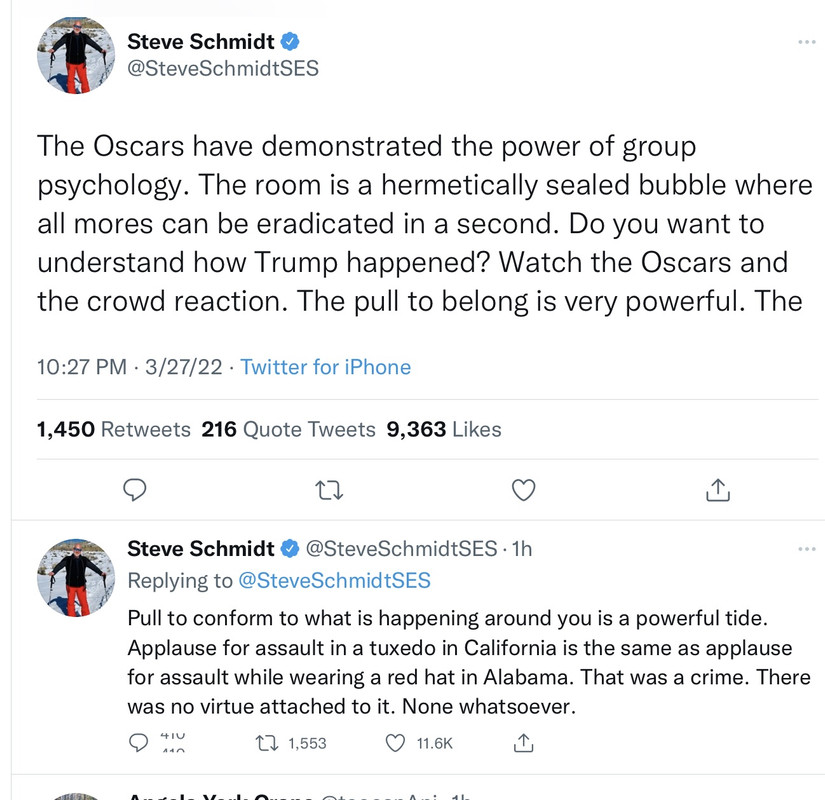
Task: Like the reply with 11.6K likes
Action: tap(396, 743)
